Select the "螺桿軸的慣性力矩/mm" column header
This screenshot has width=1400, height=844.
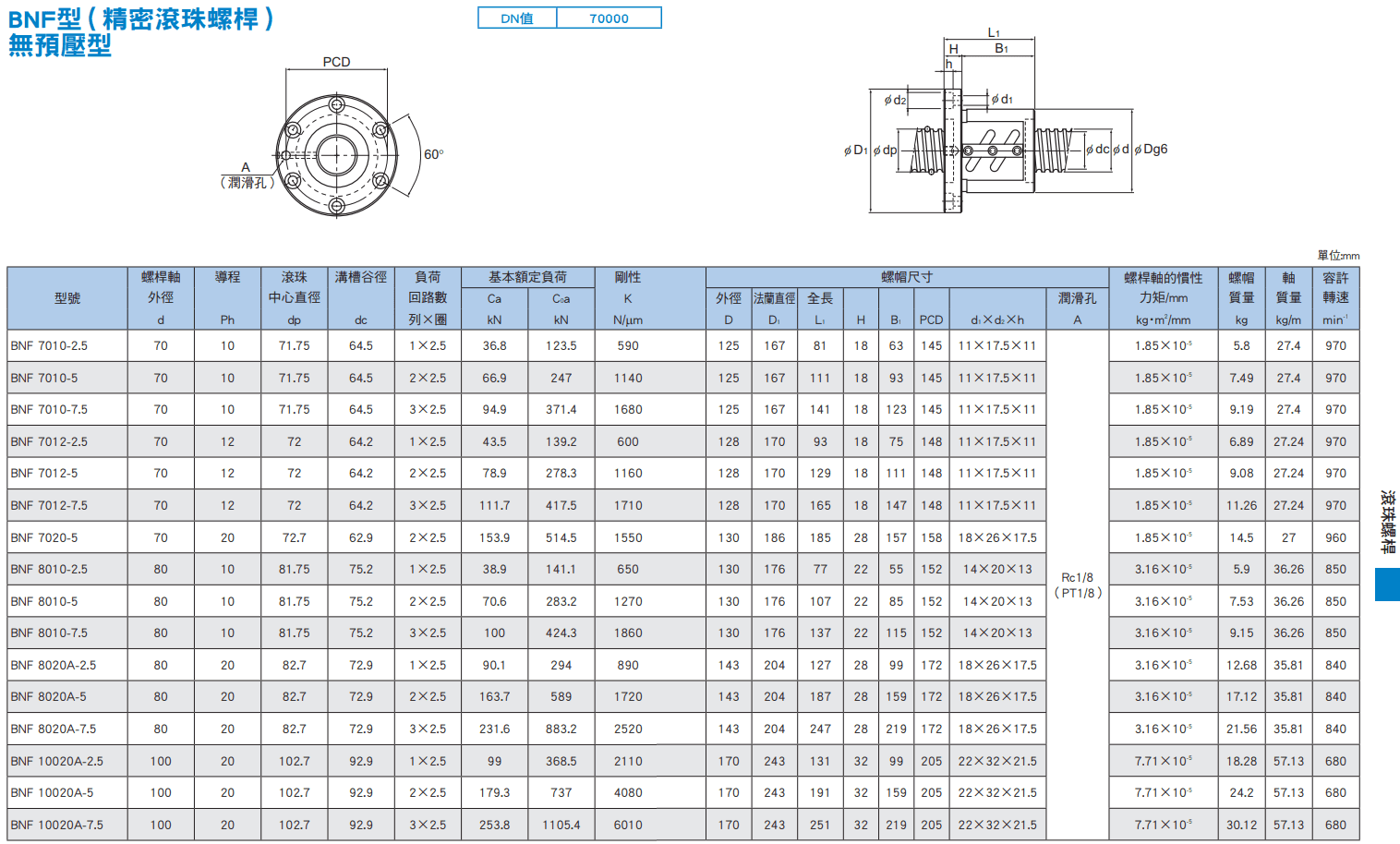click(x=1164, y=298)
